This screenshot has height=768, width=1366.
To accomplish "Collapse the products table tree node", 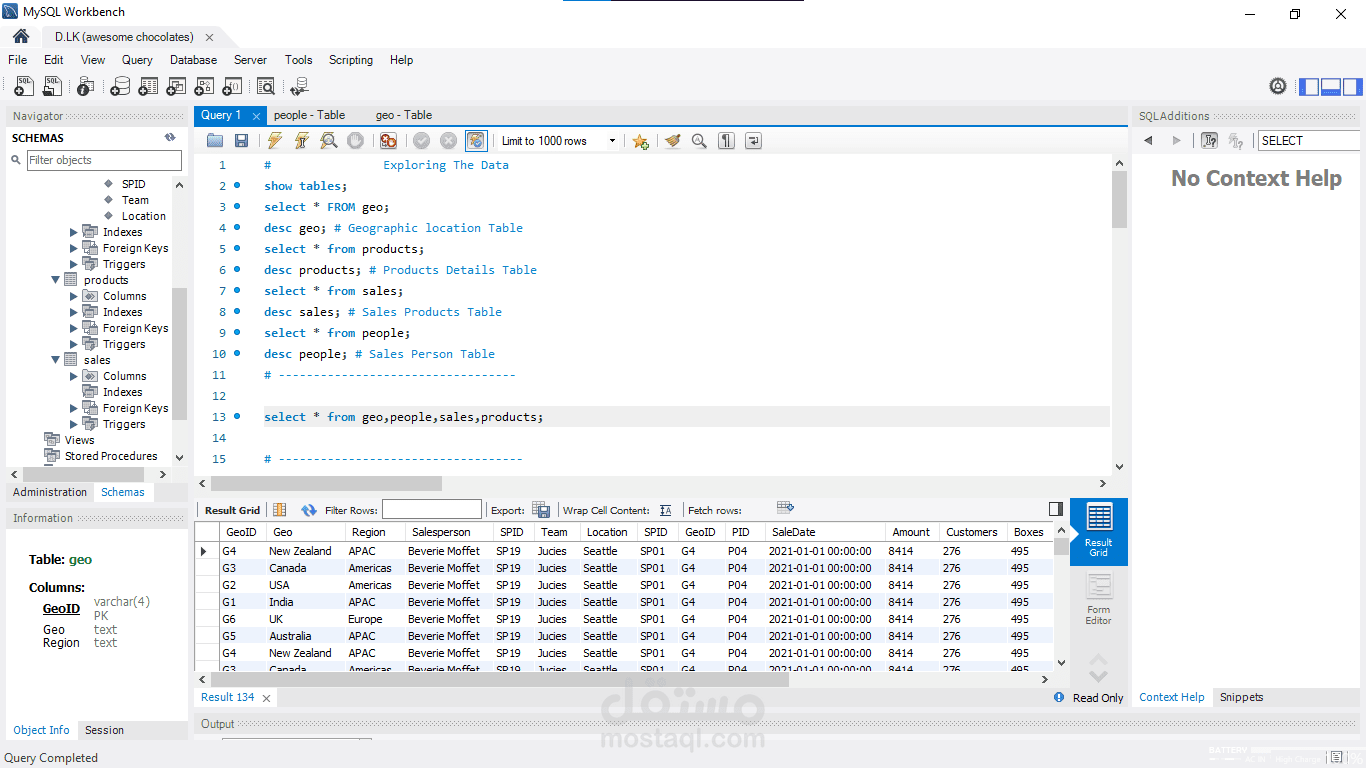I will pos(56,280).
